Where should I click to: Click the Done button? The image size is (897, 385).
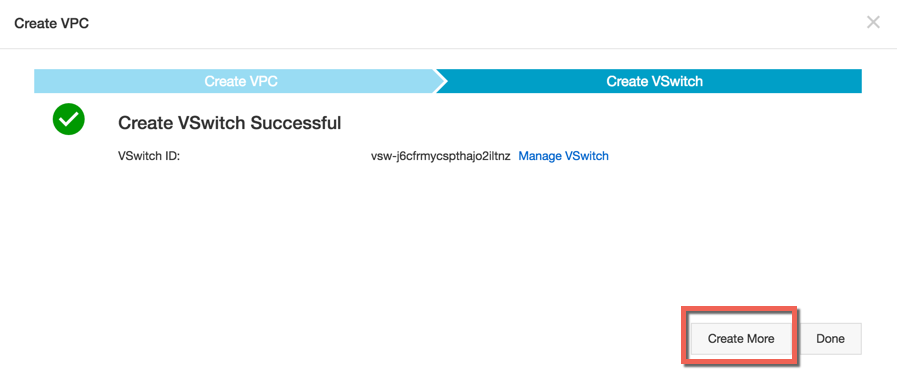(x=830, y=339)
